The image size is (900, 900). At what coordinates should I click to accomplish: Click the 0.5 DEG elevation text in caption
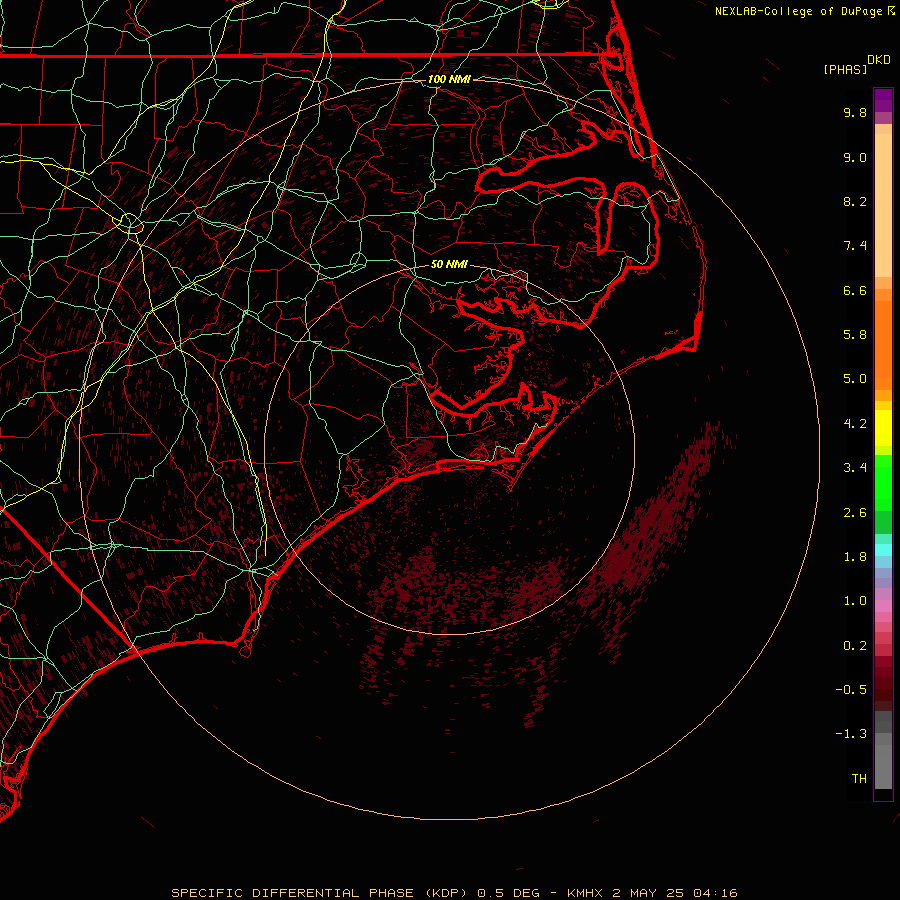[x=509, y=893]
